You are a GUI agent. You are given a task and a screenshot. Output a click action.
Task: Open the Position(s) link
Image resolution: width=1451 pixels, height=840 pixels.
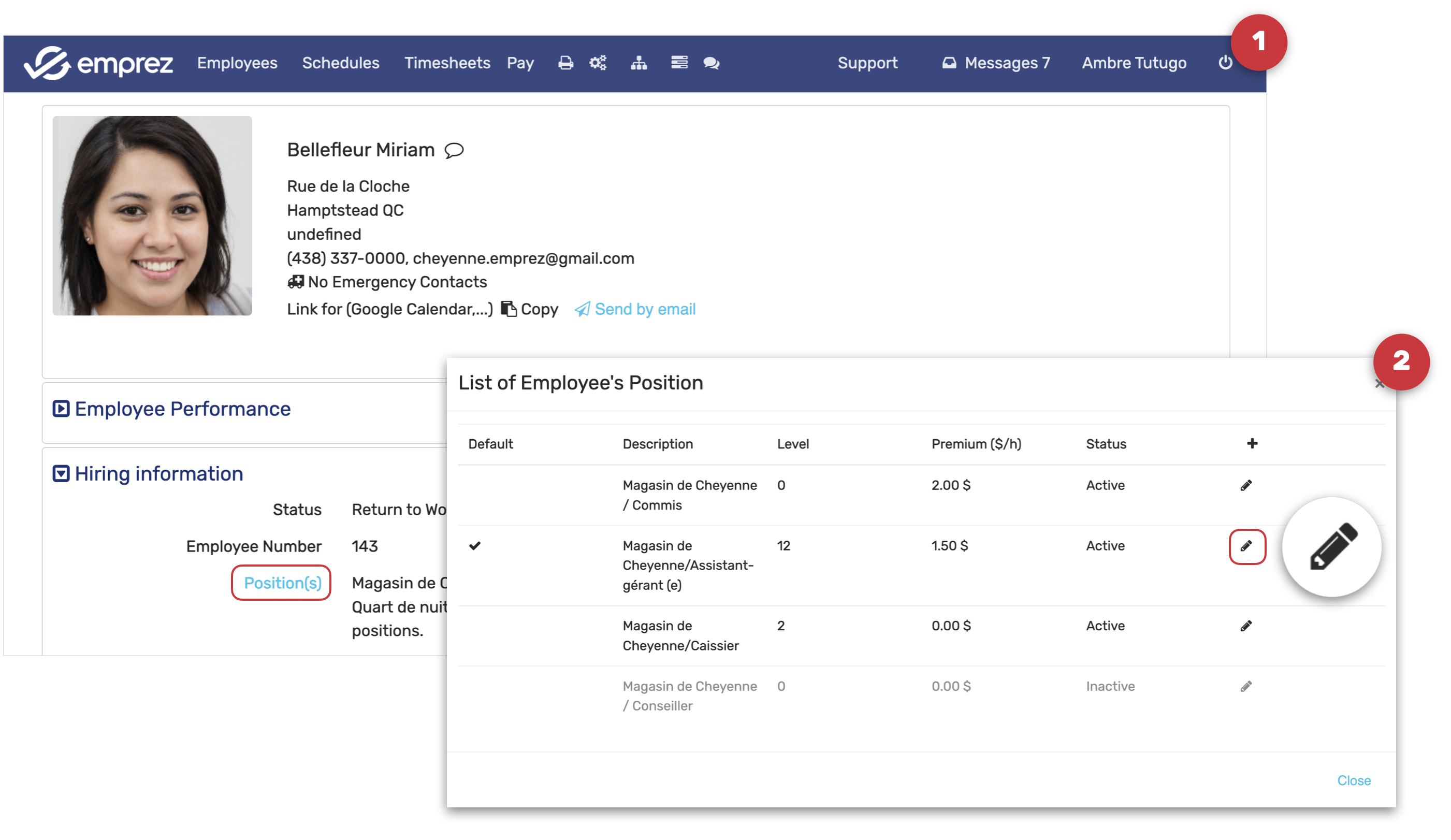tap(282, 583)
